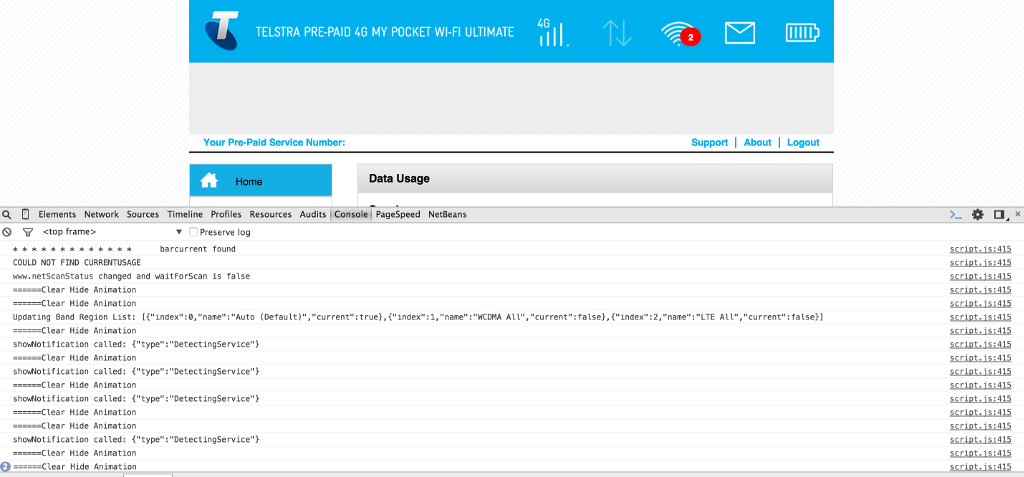This screenshot has width=1024, height=477.
Task: Click the Logout link
Action: 803,142
